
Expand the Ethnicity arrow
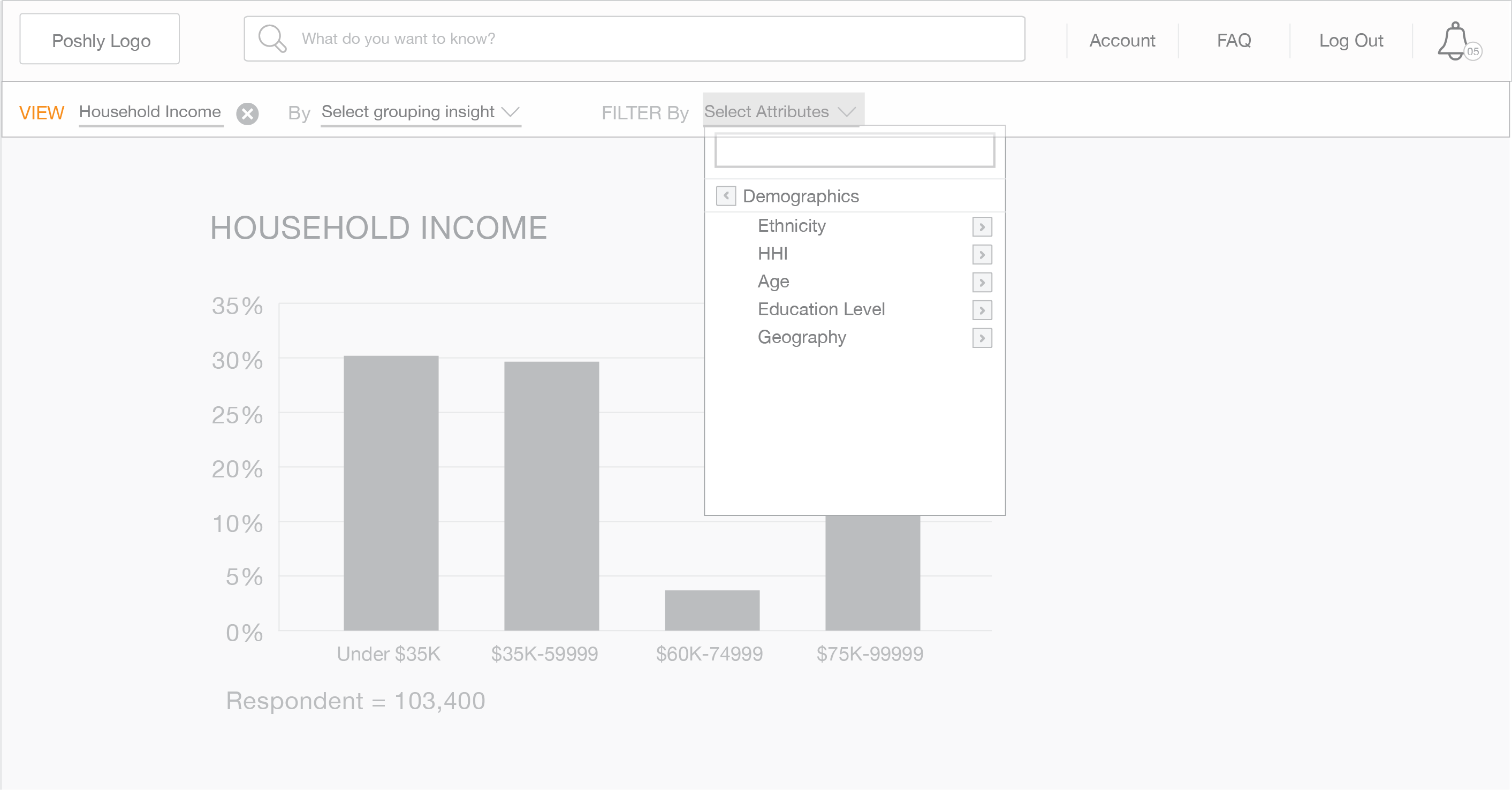(x=982, y=226)
